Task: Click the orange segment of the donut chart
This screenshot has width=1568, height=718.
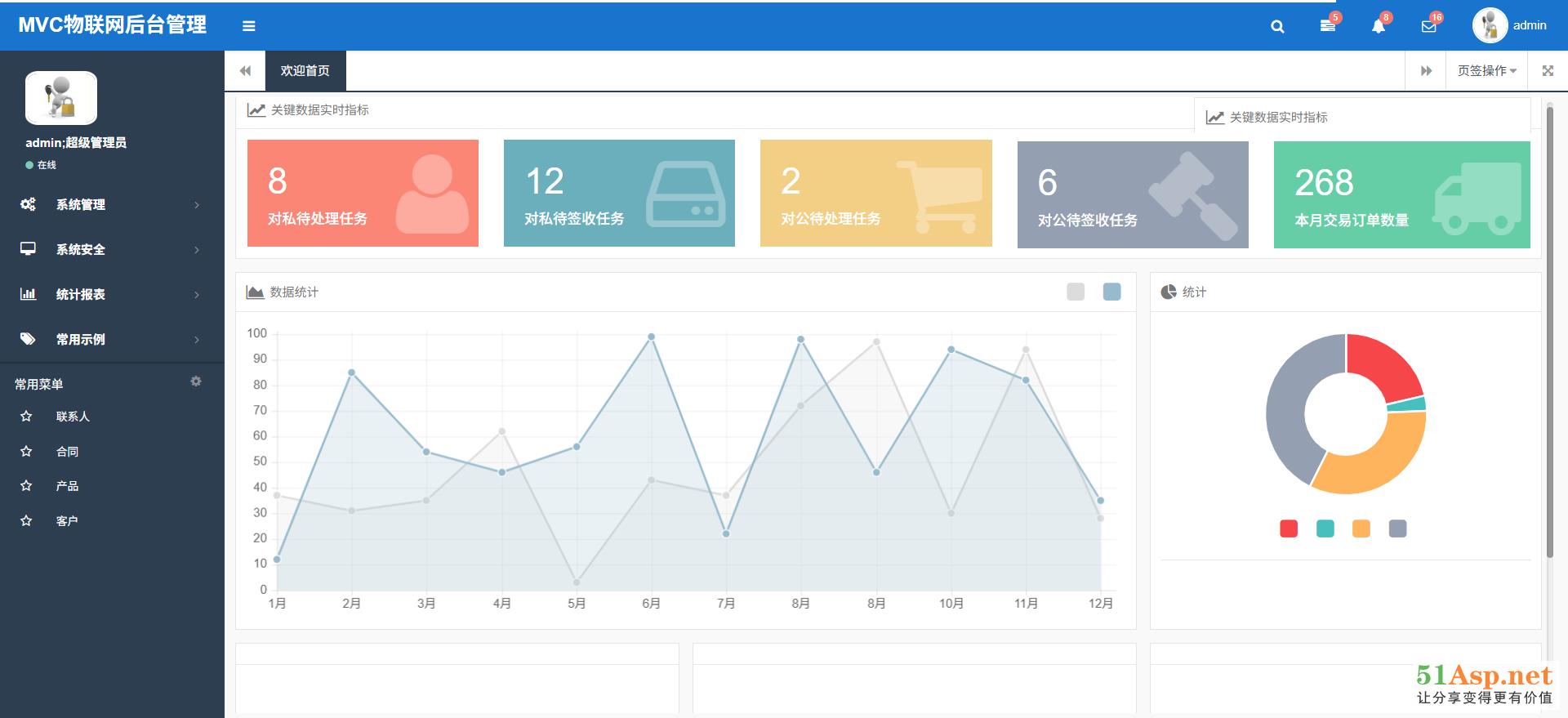Action: click(1380, 462)
